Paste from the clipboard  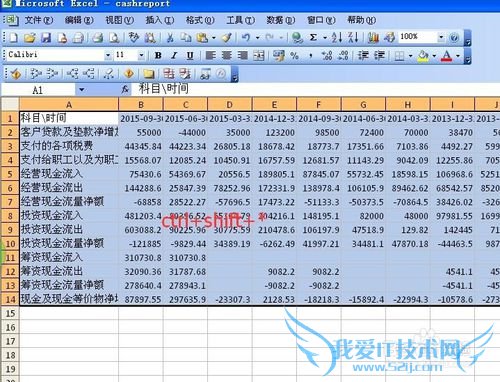(x=202, y=37)
